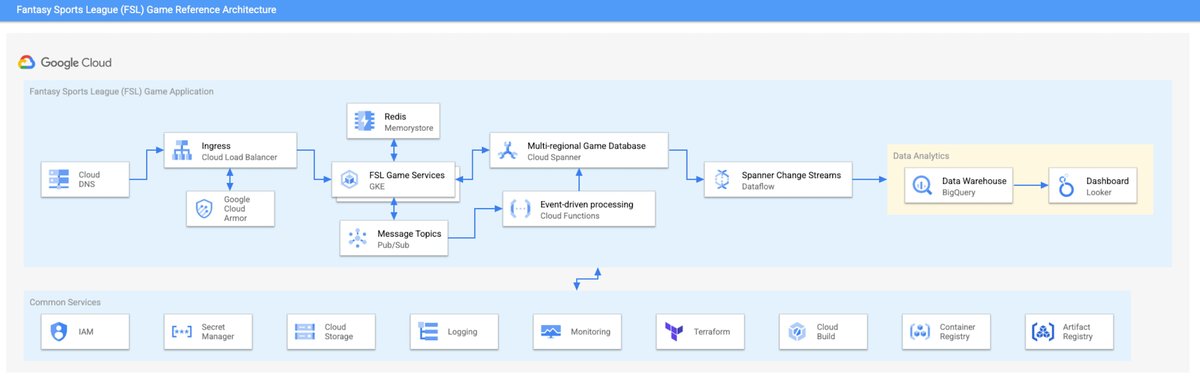Select 'Multi-regional Game Database' label
This screenshot has width=1200, height=382.
586,146
